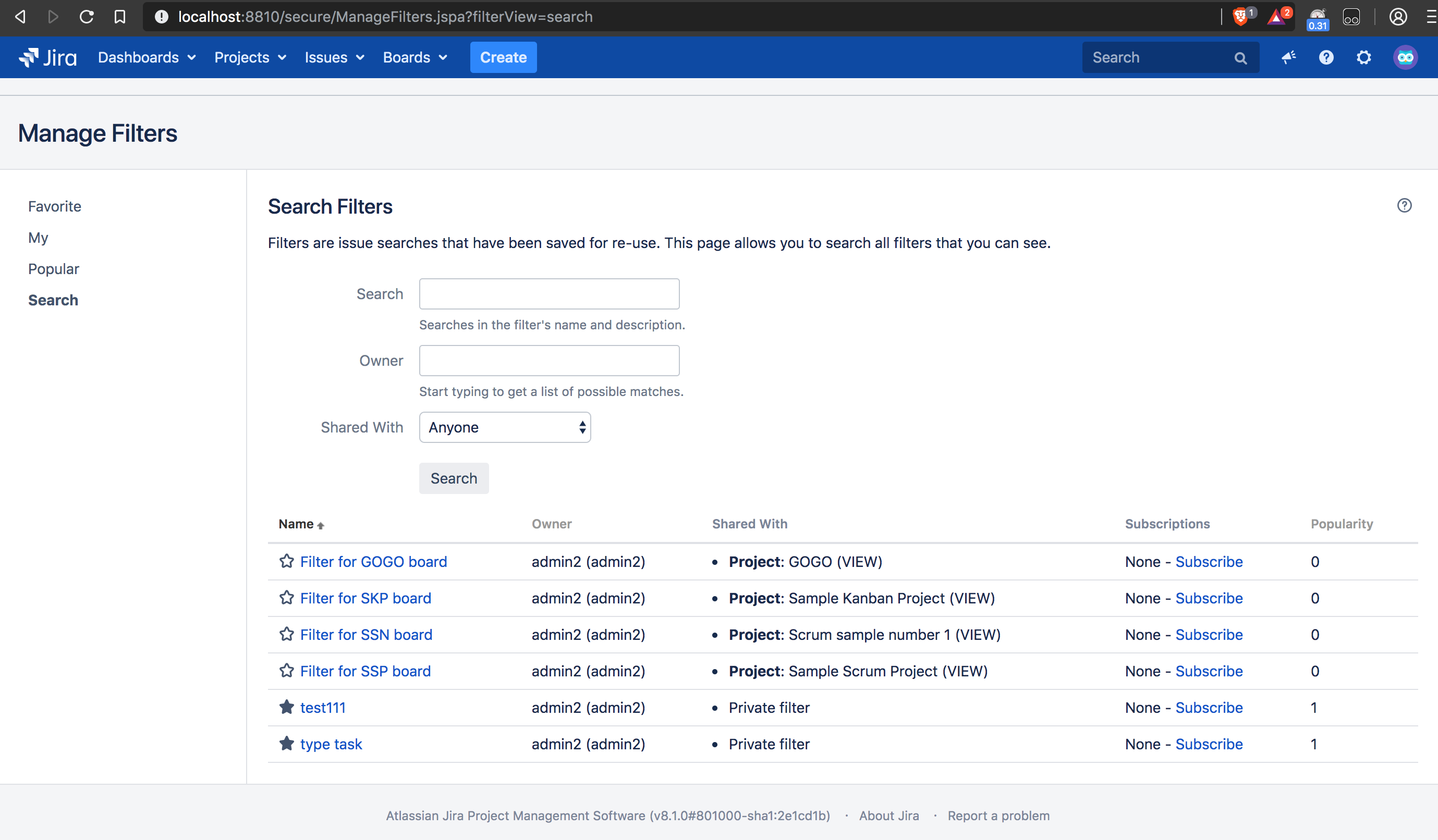Image resolution: width=1438 pixels, height=840 pixels.
Task: Open the Help question mark menu
Action: coord(1326,58)
